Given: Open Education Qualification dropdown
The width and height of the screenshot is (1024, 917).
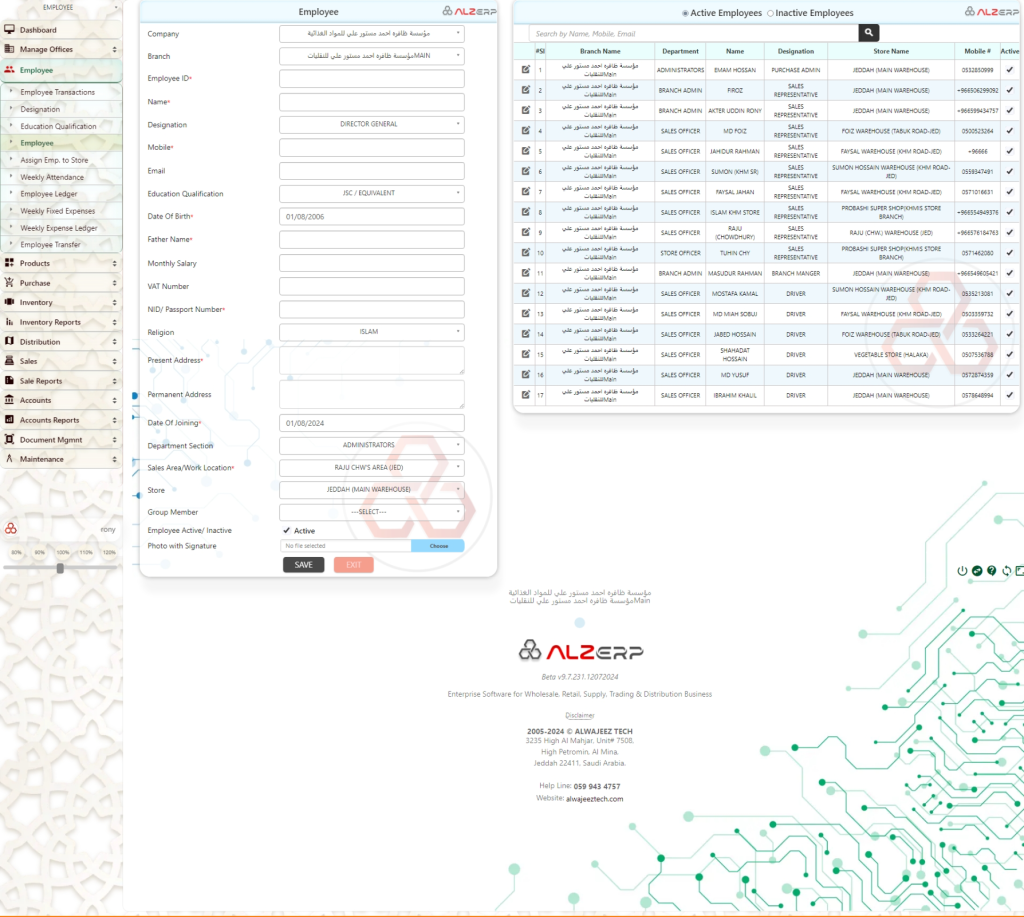Looking at the screenshot, I should (372, 193).
